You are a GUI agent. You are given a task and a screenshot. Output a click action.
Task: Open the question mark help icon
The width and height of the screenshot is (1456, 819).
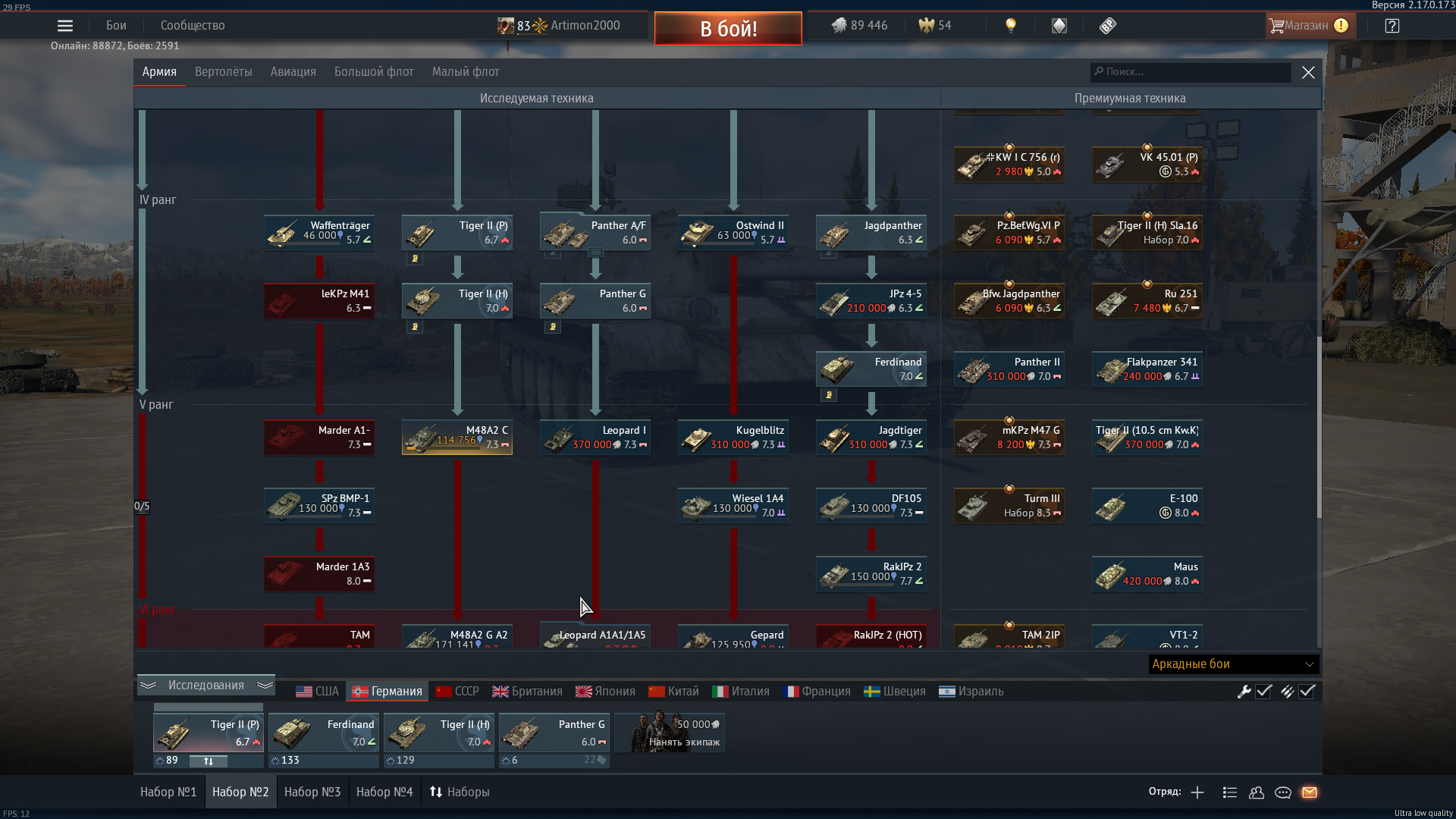[1392, 26]
